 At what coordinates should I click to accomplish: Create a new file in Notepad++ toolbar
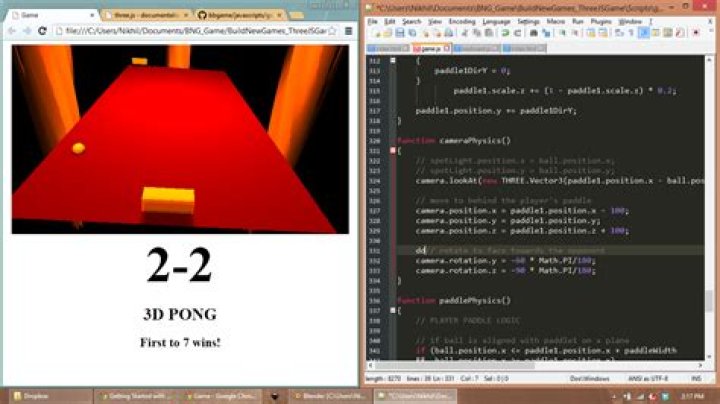(376, 33)
